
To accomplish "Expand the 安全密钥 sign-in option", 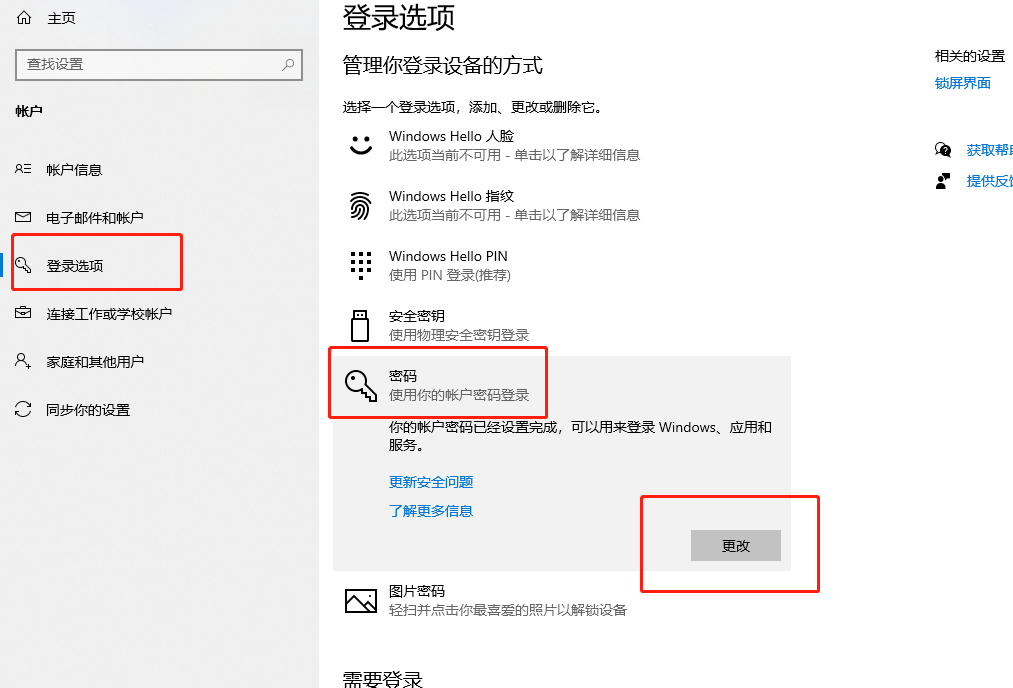I will 562,326.
